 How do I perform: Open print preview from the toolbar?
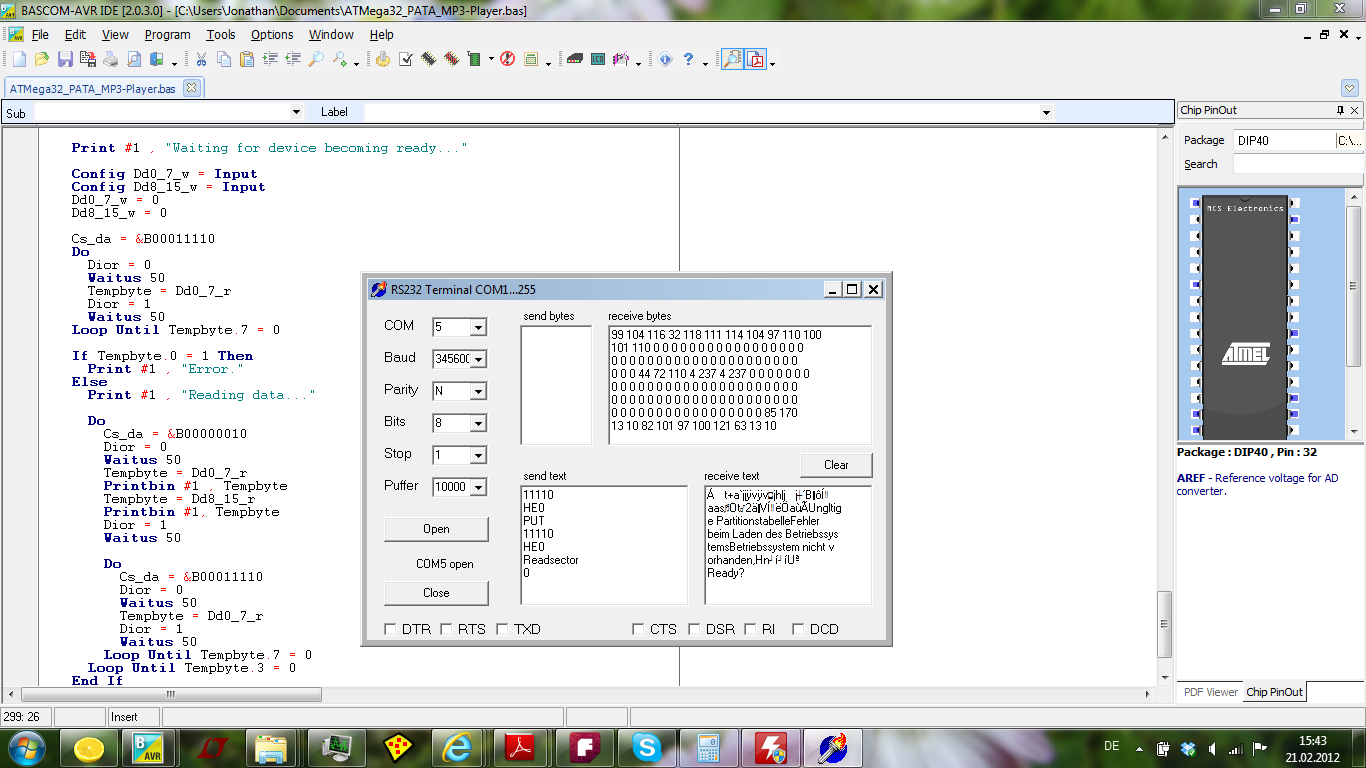(133, 60)
